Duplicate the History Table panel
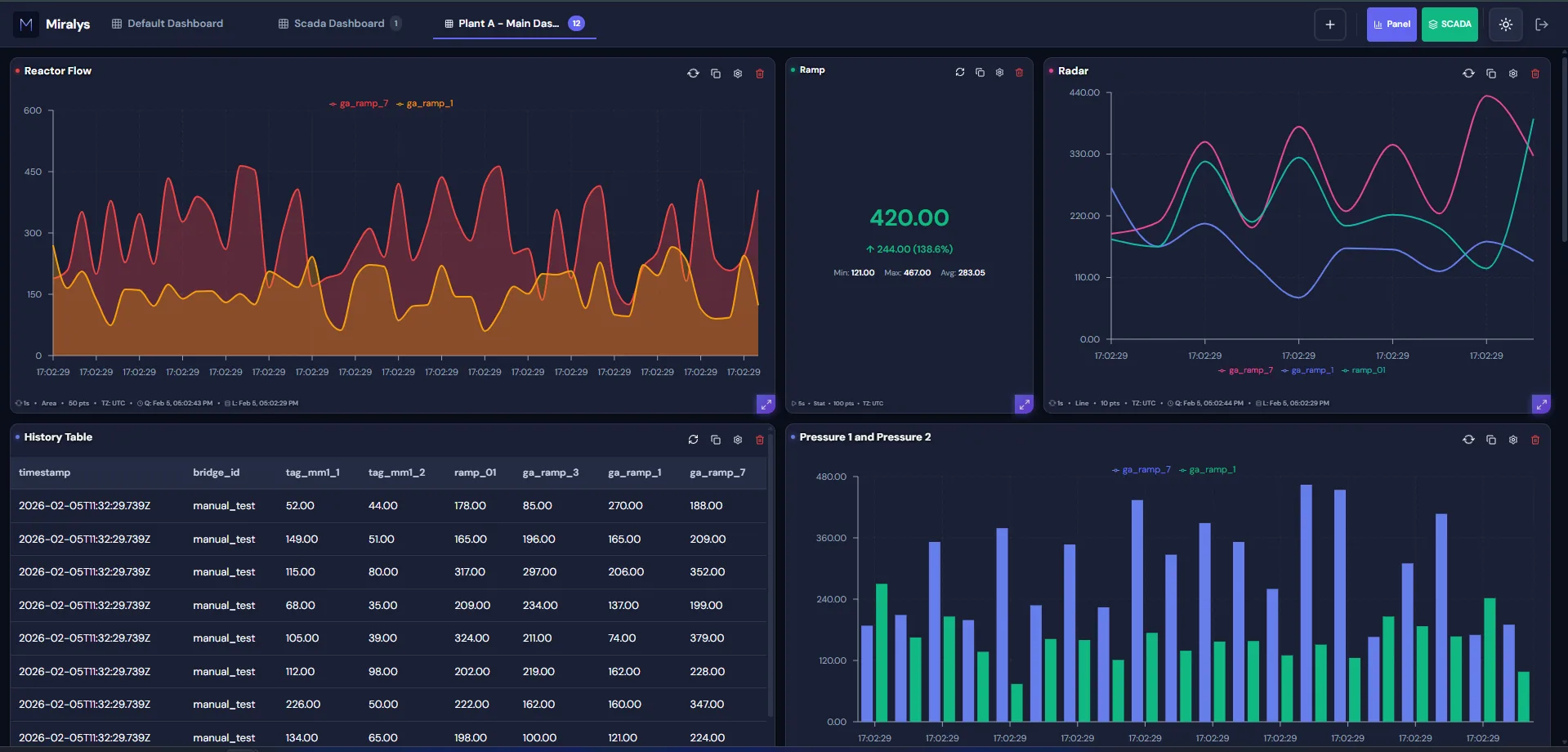 coord(716,440)
